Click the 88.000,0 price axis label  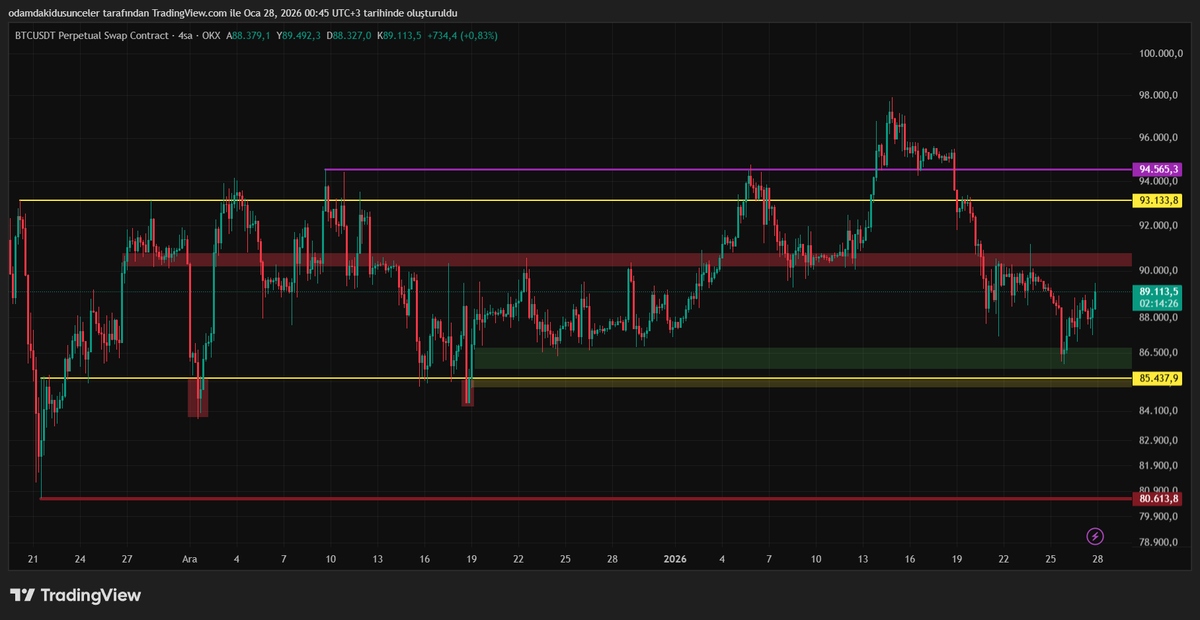coord(1160,318)
